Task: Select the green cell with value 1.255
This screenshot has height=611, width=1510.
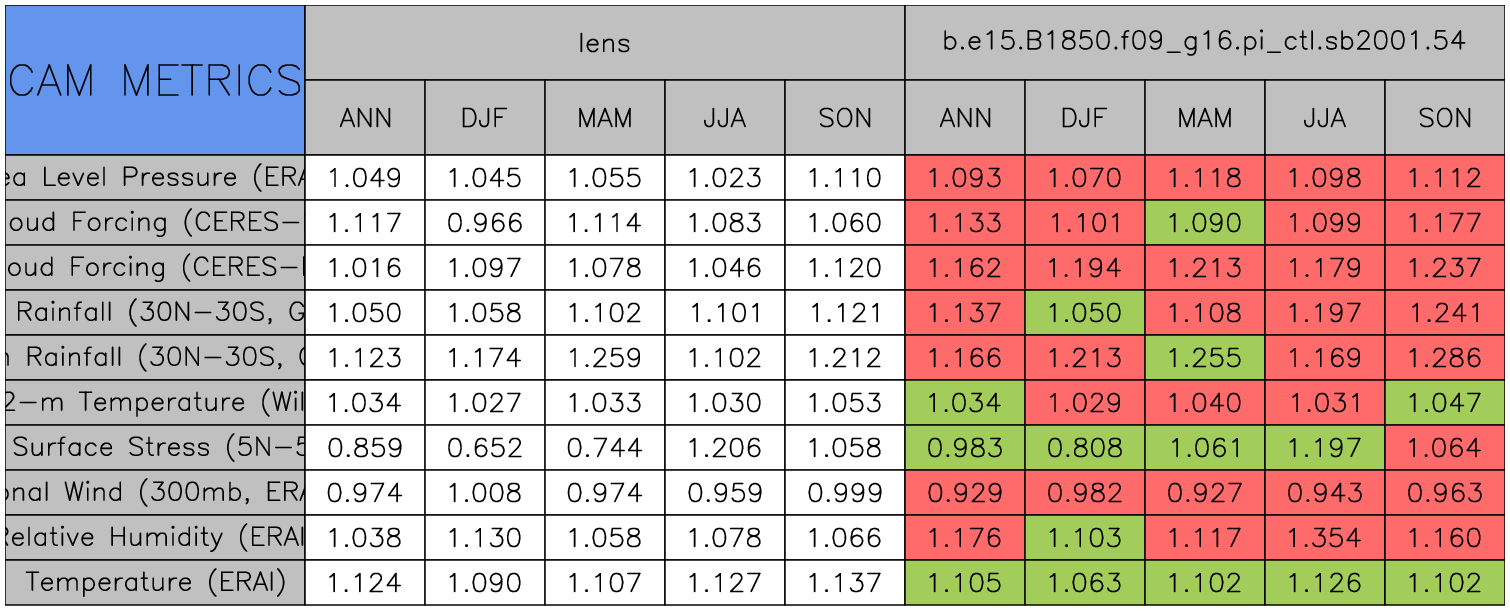Action: tap(1204, 357)
